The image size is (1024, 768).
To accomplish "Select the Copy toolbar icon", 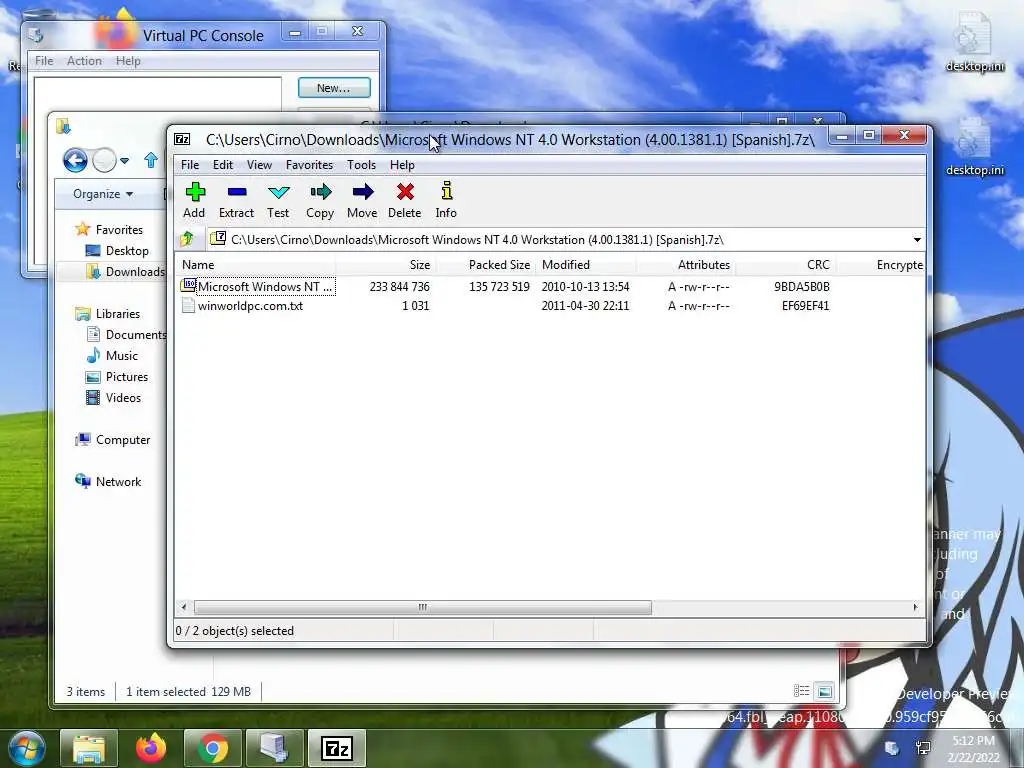I will point(320,200).
